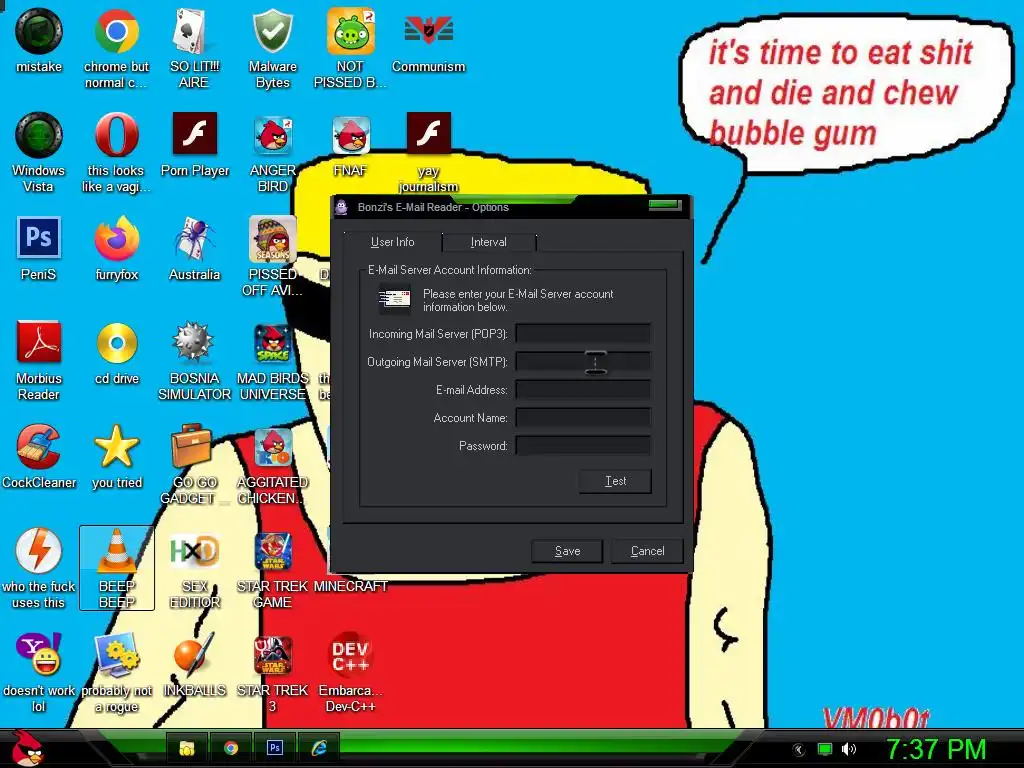Image resolution: width=1024 pixels, height=768 pixels.
Task: Open the taskbar file explorer icon
Action: 187,748
